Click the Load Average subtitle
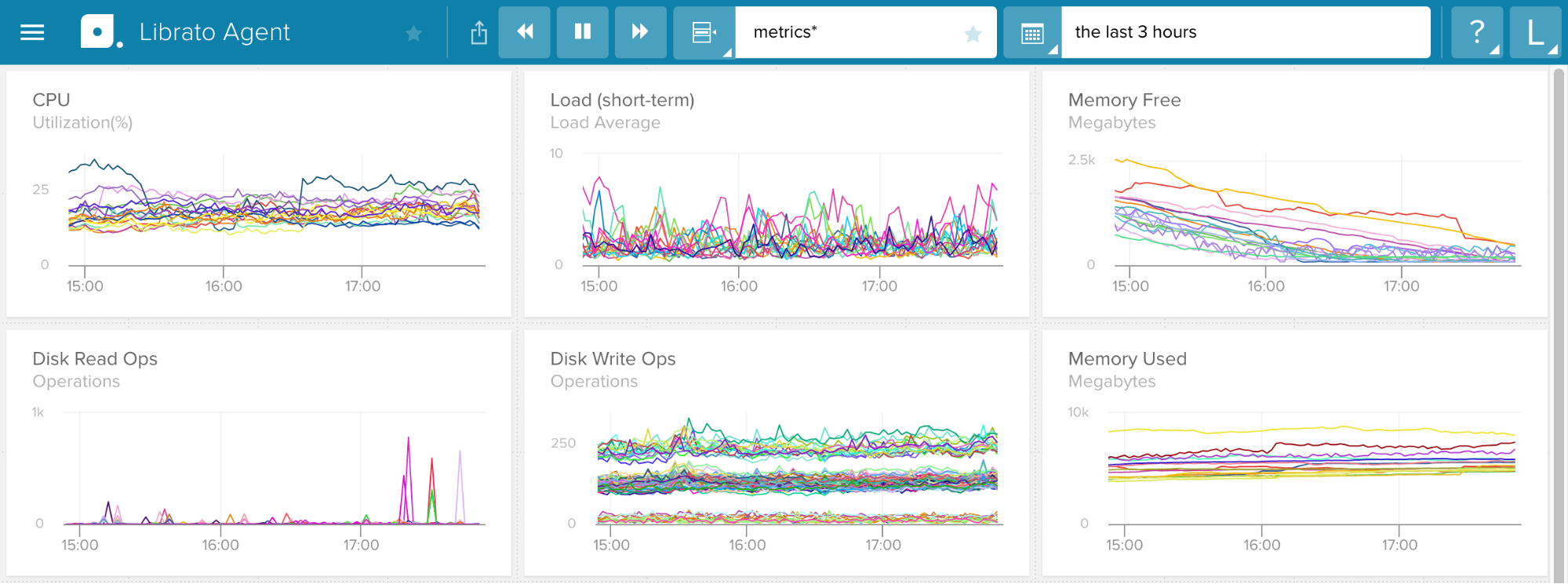This screenshot has height=584, width=1568. [x=605, y=122]
